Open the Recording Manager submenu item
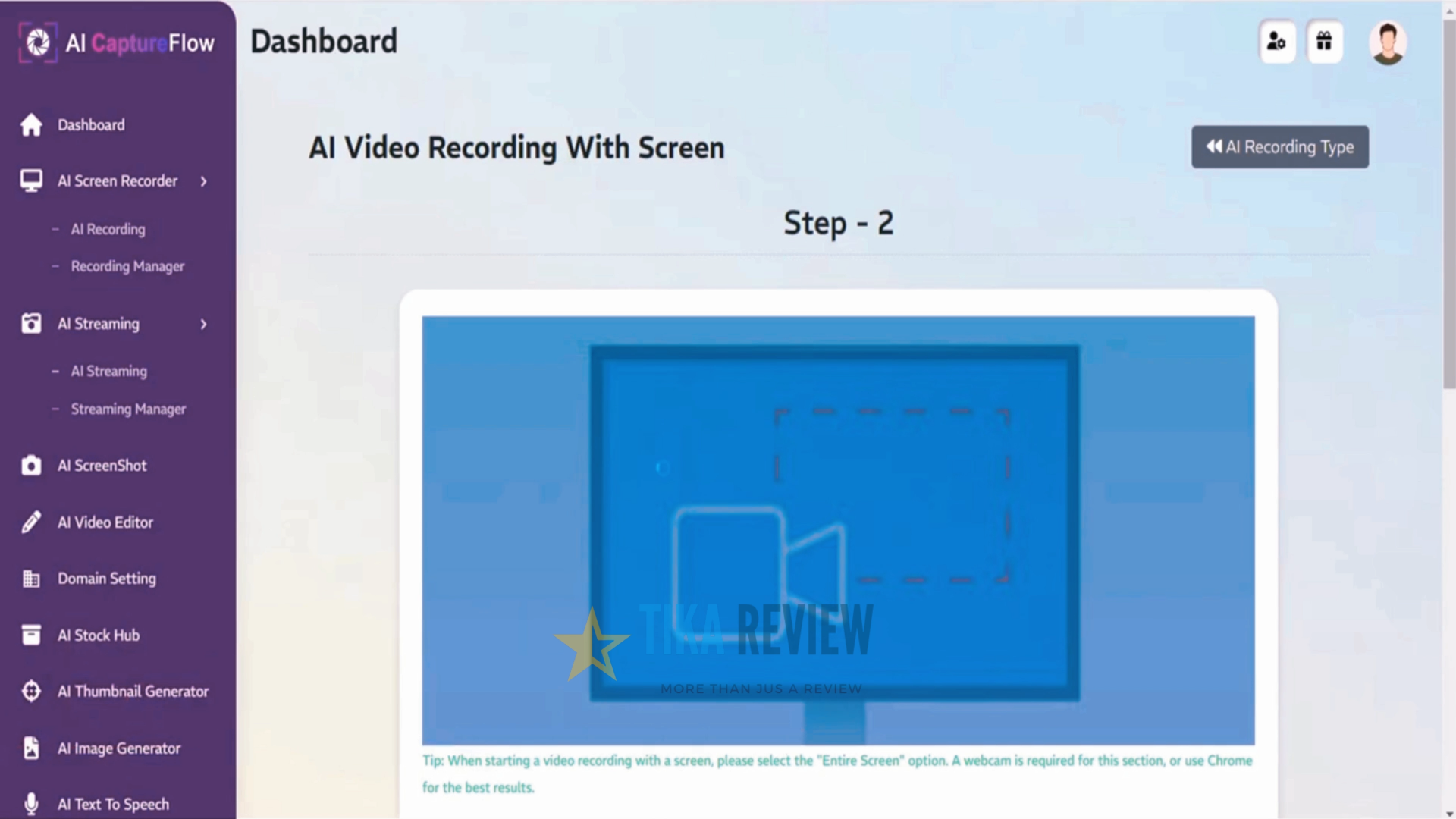Screen dimensions: 1456x819 pyautogui.click(x=127, y=266)
